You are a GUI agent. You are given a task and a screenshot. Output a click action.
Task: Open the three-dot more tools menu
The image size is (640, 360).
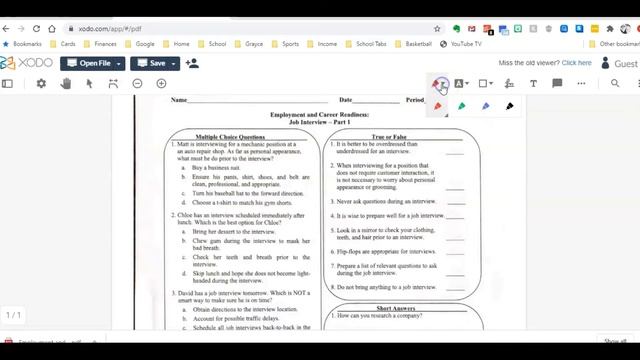(x=581, y=84)
